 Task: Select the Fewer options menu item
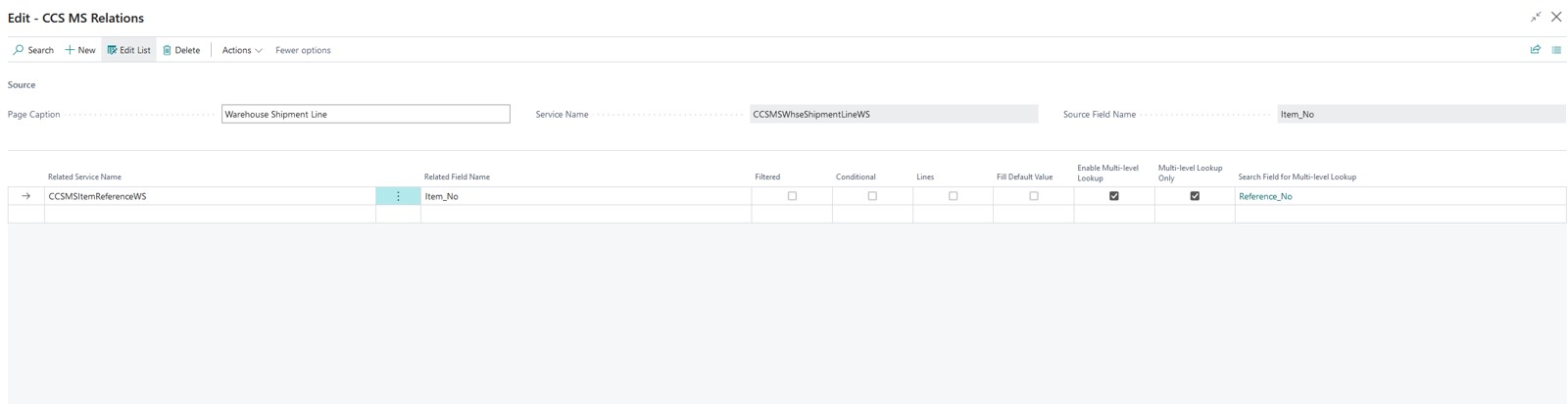(303, 50)
